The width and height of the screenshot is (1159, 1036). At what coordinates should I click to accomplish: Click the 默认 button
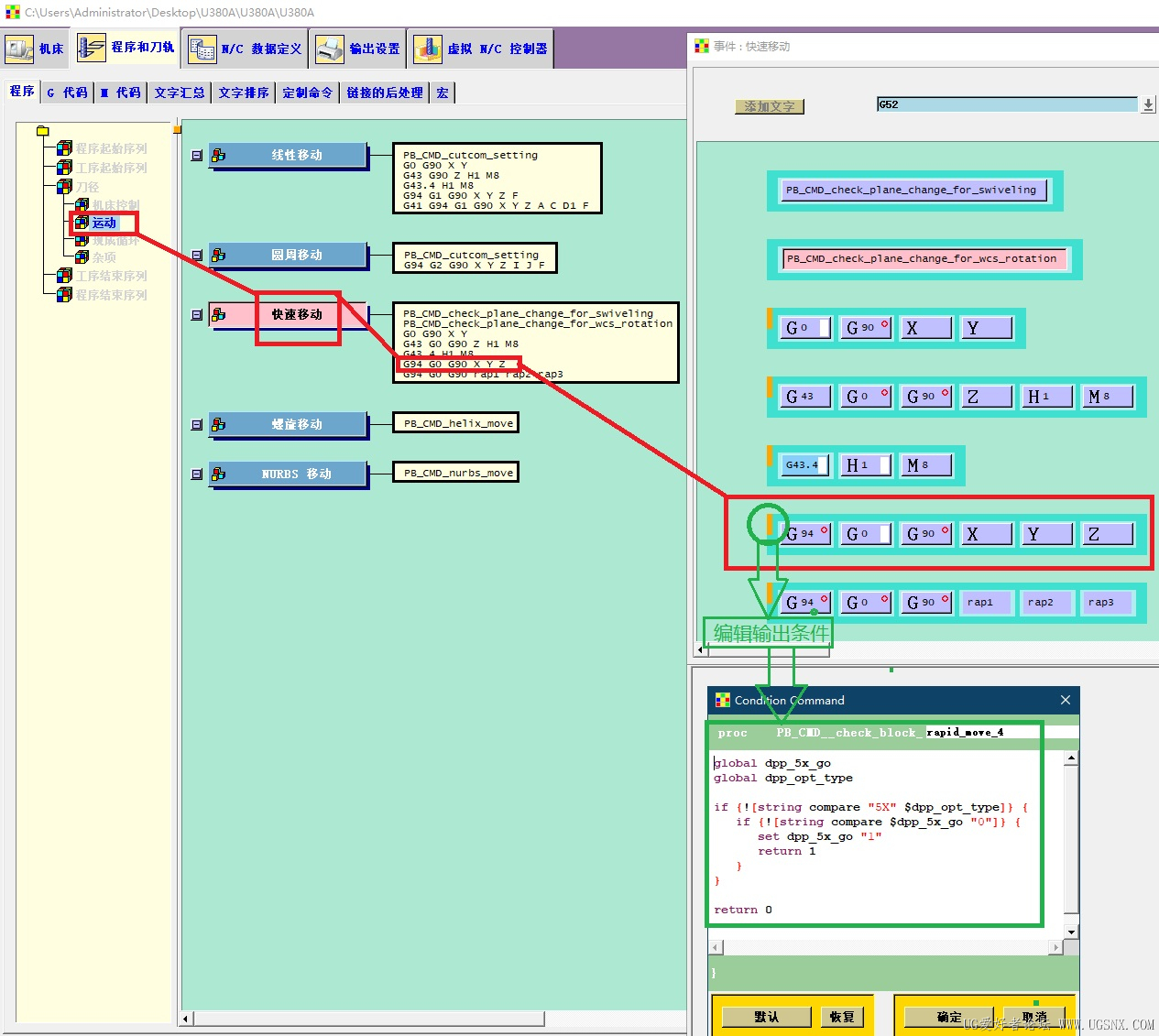click(x=767, y=1017)
